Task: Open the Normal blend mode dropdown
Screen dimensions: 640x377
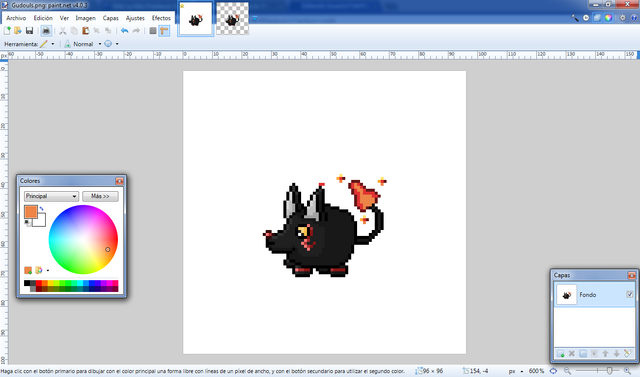Action: [100, 44]
